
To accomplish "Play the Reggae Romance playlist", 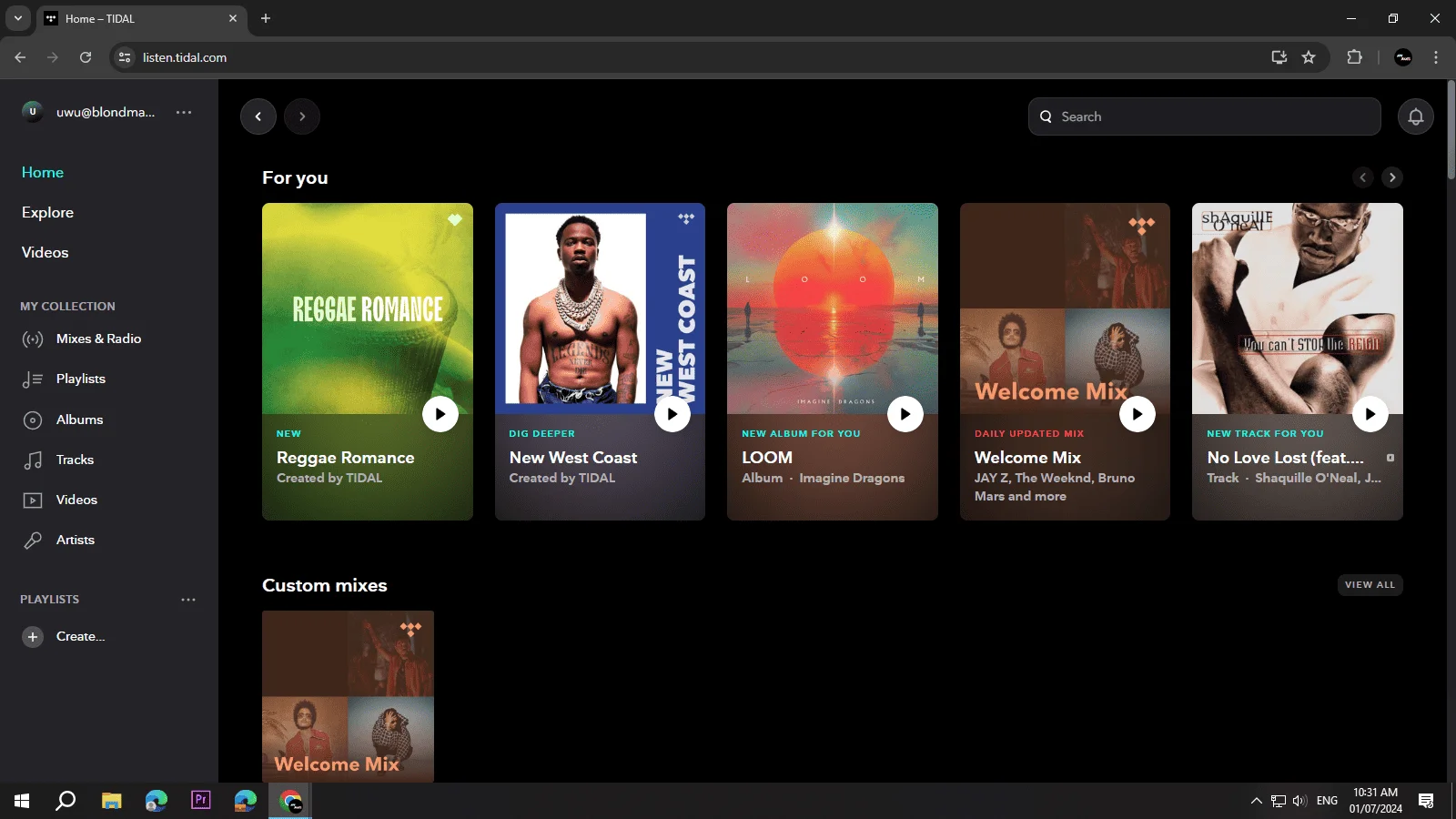I will coord(440,414).
